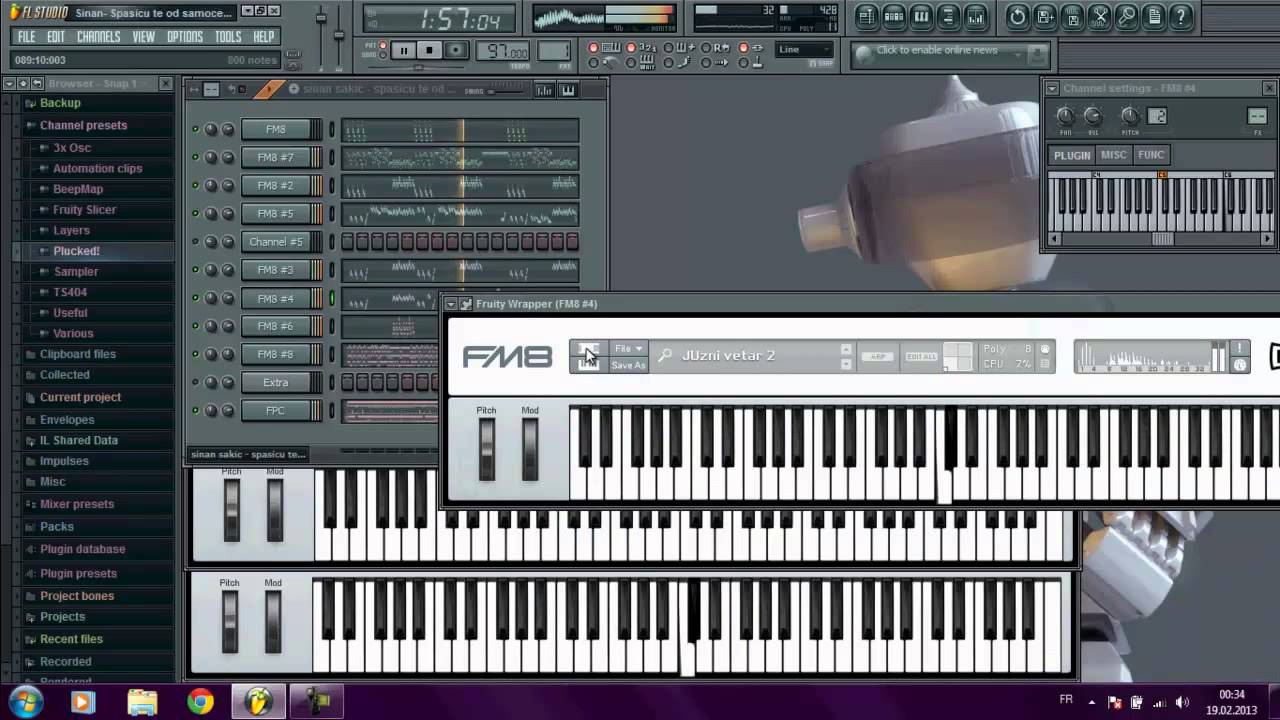Mute the FM8 channel green LED
1280x720 pixels.
click(195, 129)
